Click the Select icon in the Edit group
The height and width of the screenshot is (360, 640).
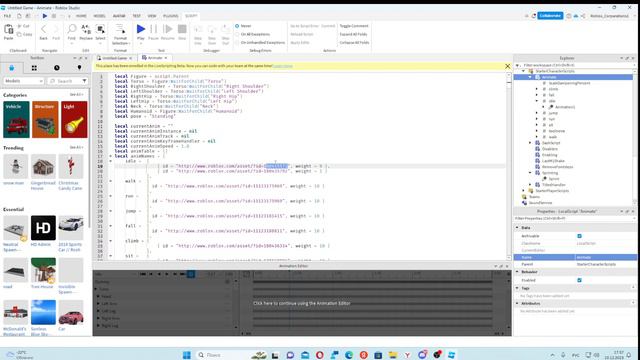pyautogui.click(x=100, y=29)
